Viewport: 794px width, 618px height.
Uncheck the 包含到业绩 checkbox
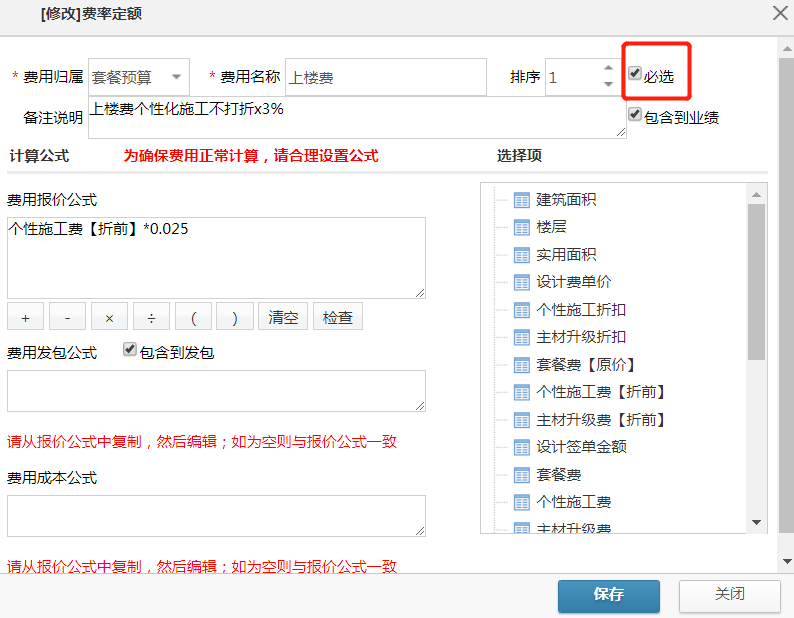coord(635,115)
